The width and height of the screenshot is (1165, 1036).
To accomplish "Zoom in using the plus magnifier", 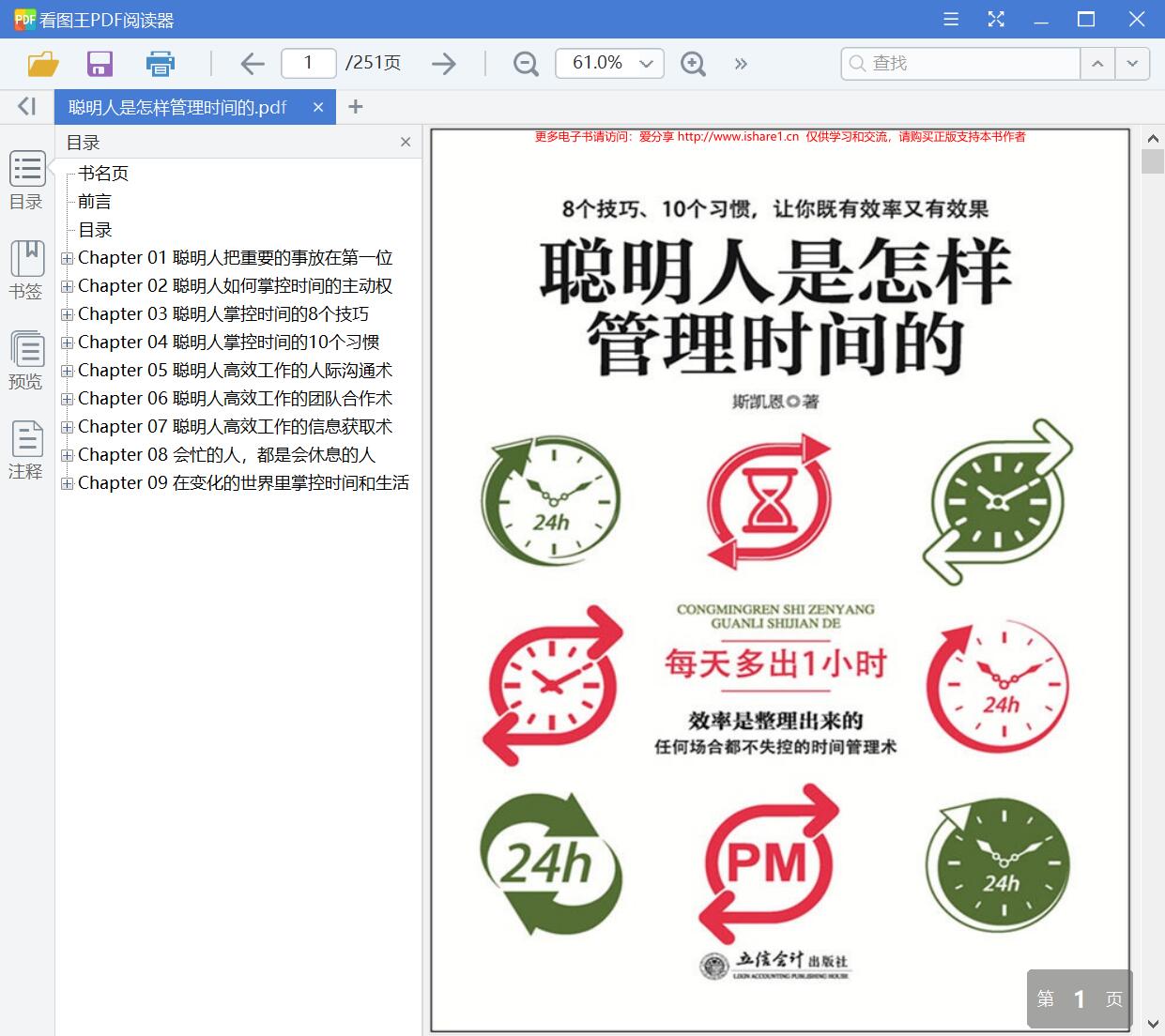I will pos(693,64).
